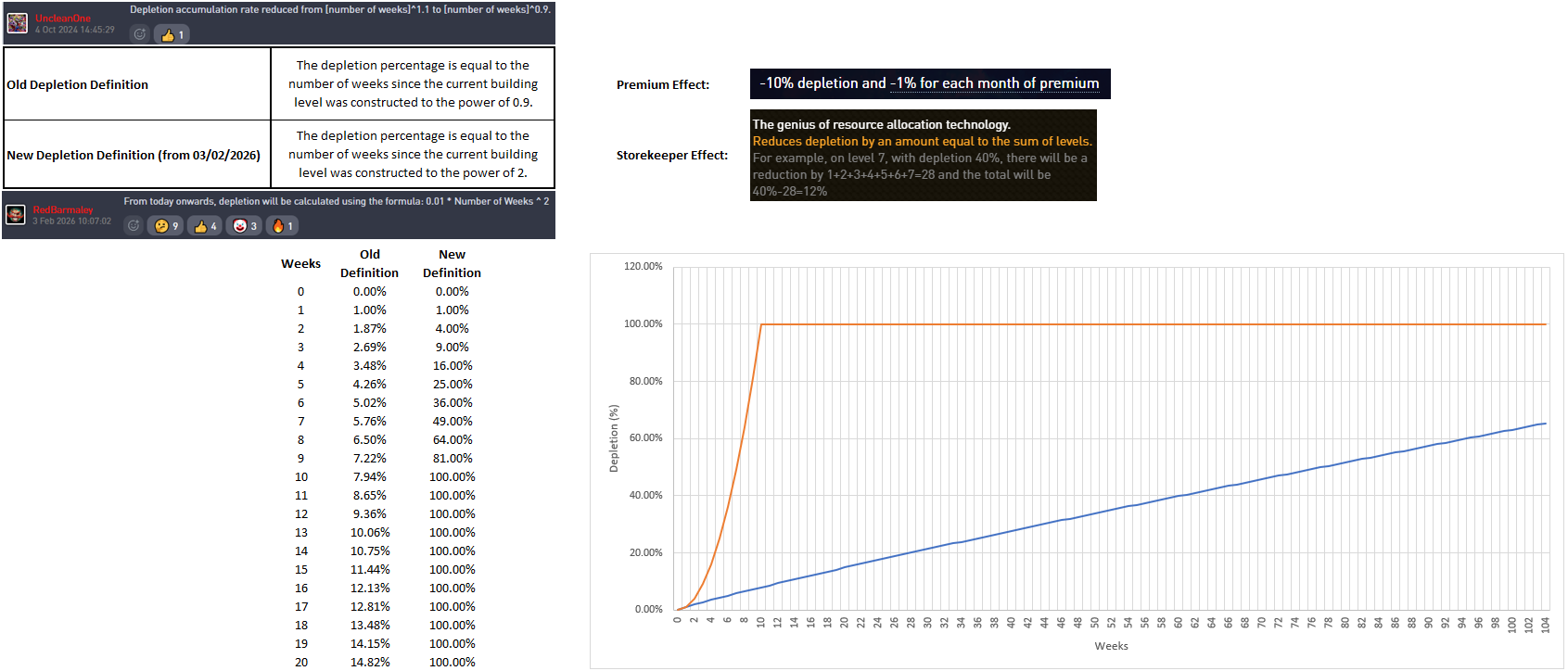Click the 'Weeks' column header in the data table
The image size is (1568, 671).
coord(300,263)
